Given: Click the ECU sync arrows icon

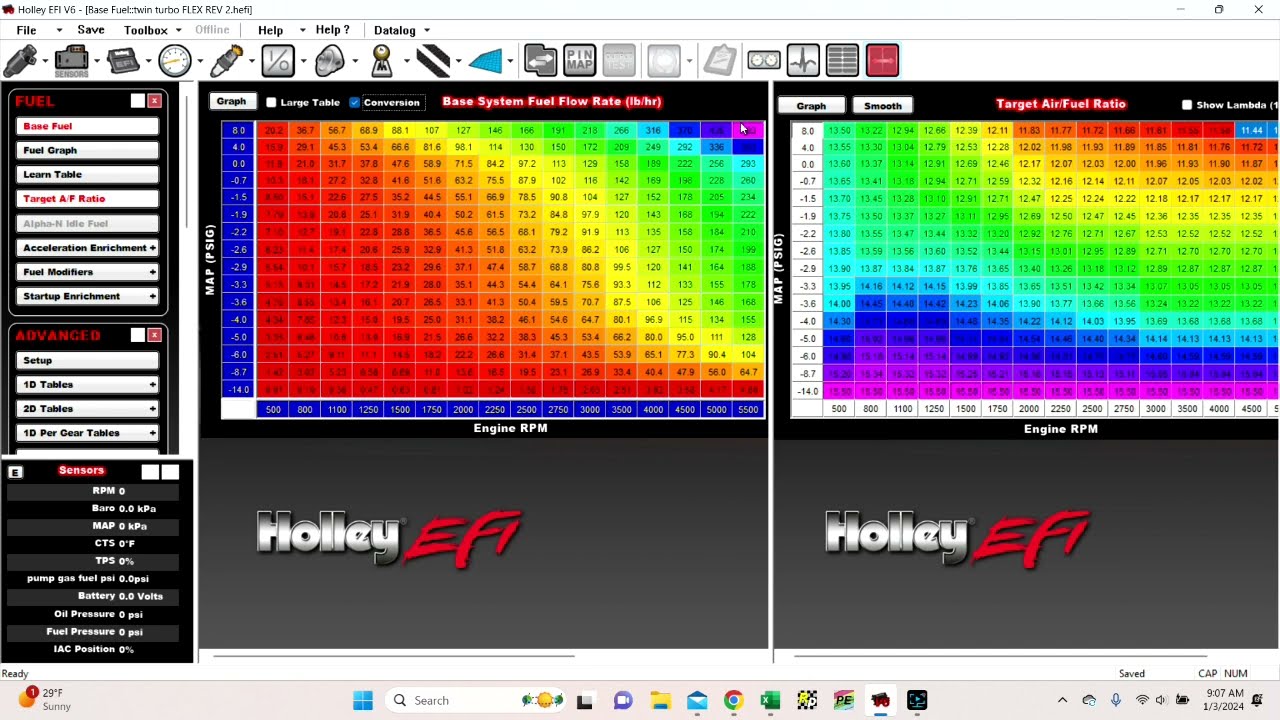Looking at the screenshot, I should pos(541,61).
